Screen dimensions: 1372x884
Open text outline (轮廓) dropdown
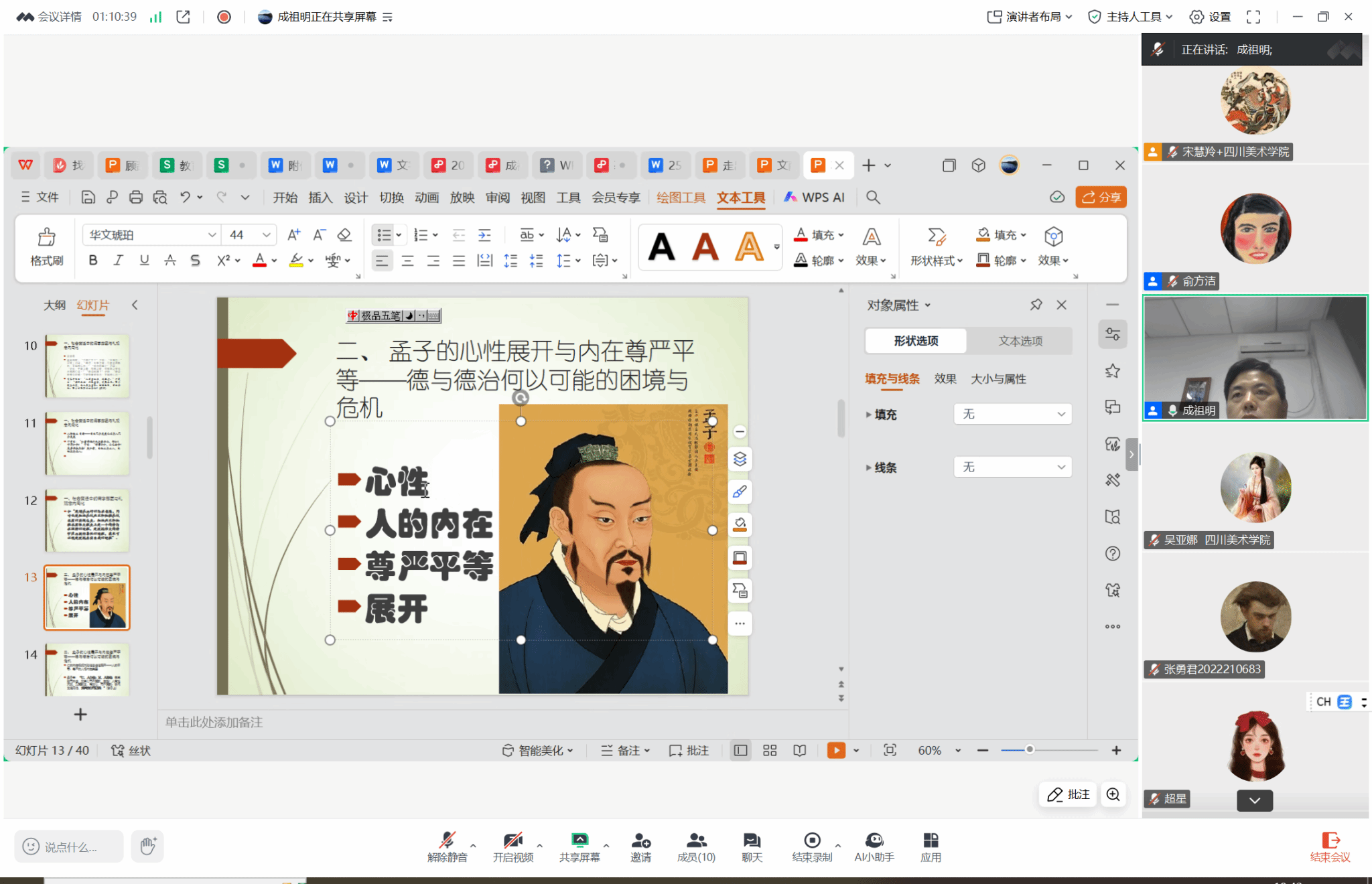pos(819,261)
